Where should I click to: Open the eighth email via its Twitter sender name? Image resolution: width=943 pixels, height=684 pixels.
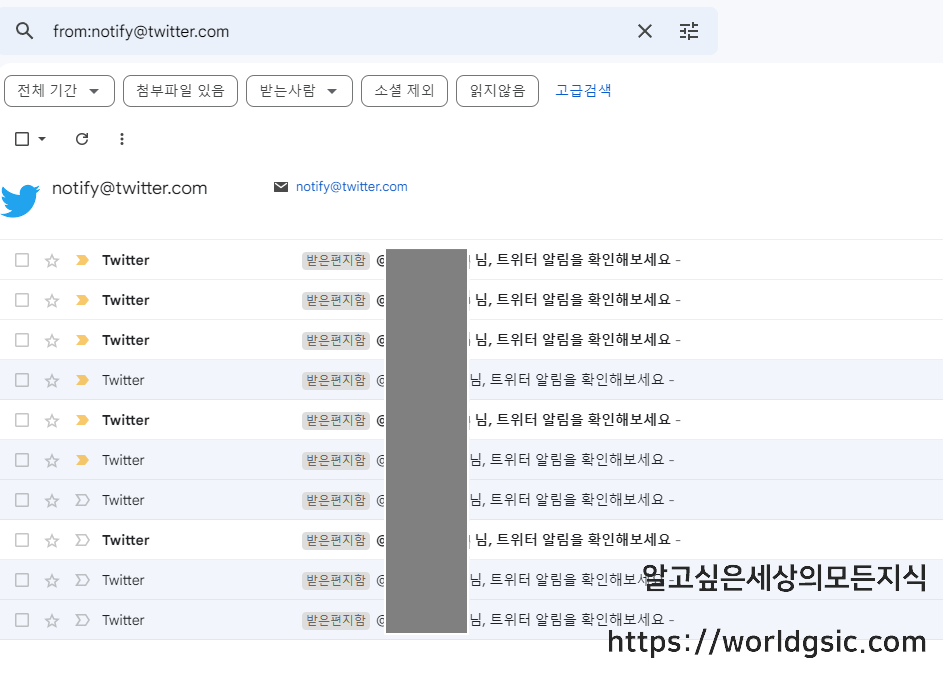(x=126, y=540)
